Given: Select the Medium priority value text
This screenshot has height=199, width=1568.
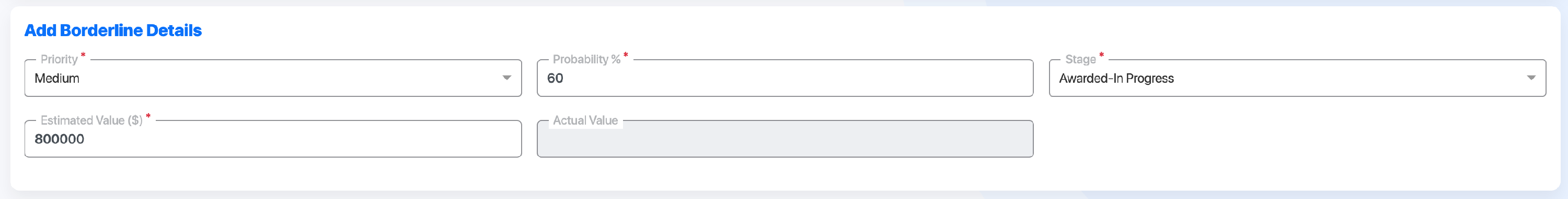Looking at the screenshot, I should tap(56, 78).
